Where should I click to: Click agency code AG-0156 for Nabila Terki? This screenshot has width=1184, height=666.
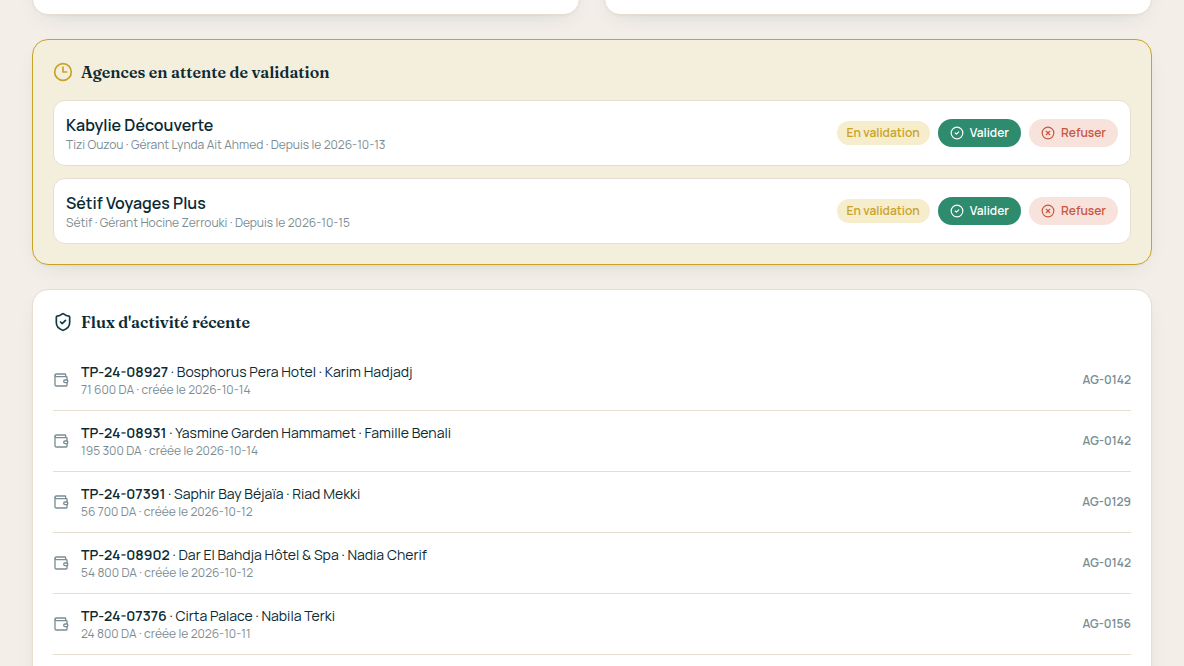click(x=1106, y=624)
